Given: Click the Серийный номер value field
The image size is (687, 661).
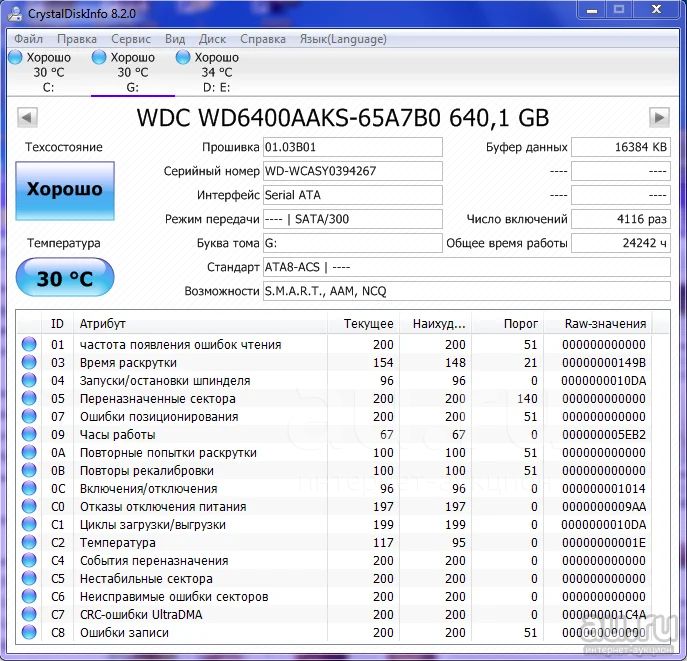Looking at the screenshot, I should click(x=353, y=171).
